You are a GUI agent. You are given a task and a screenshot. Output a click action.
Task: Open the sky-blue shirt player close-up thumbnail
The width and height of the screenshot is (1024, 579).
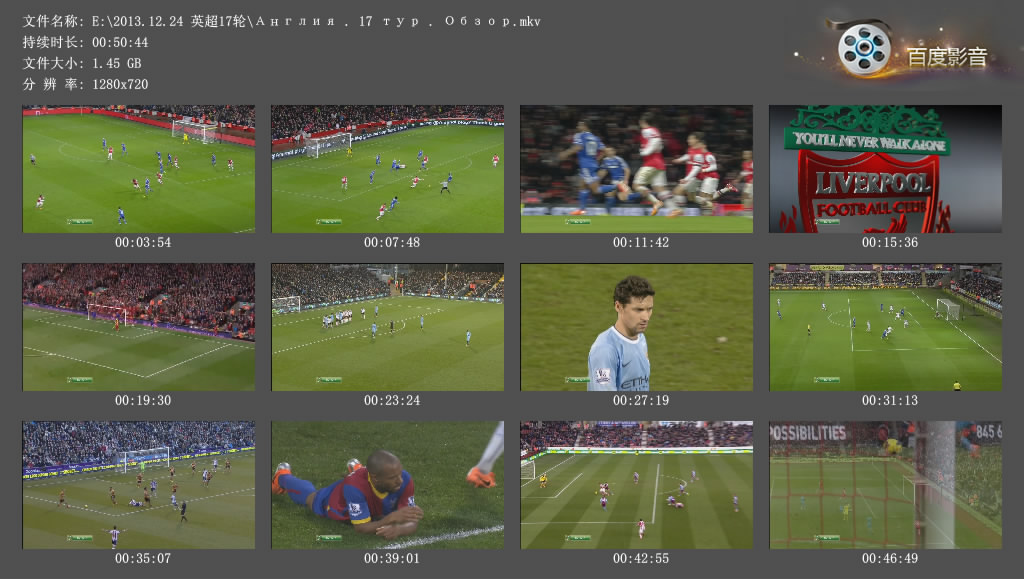(x=636, y=327)
